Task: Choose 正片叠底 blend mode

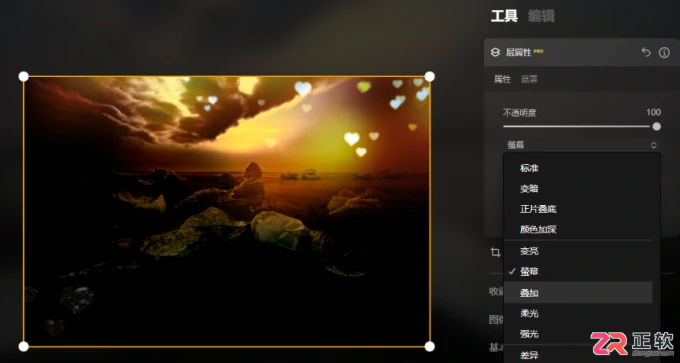Action: pos(578,209)
